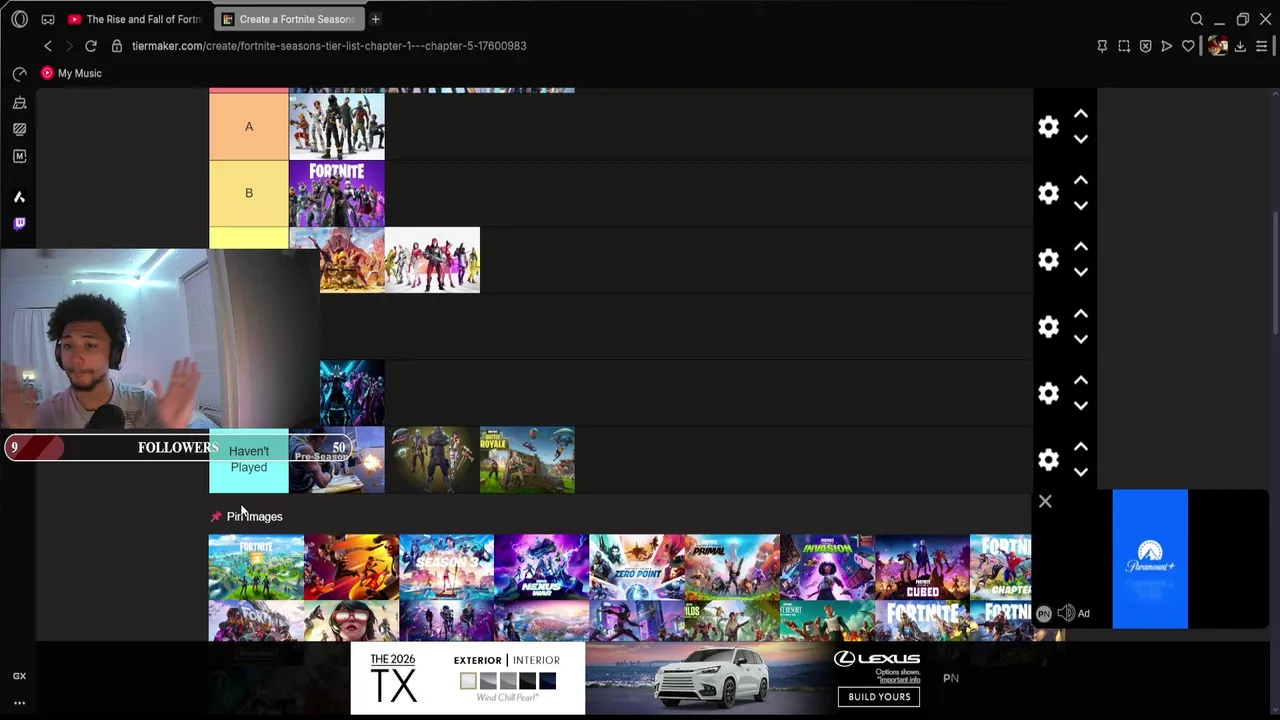Close the floating Paramount+ video ad
Image resolution: width=1280 pixels, height=720 pixels.
click(x=1045, y=501)
